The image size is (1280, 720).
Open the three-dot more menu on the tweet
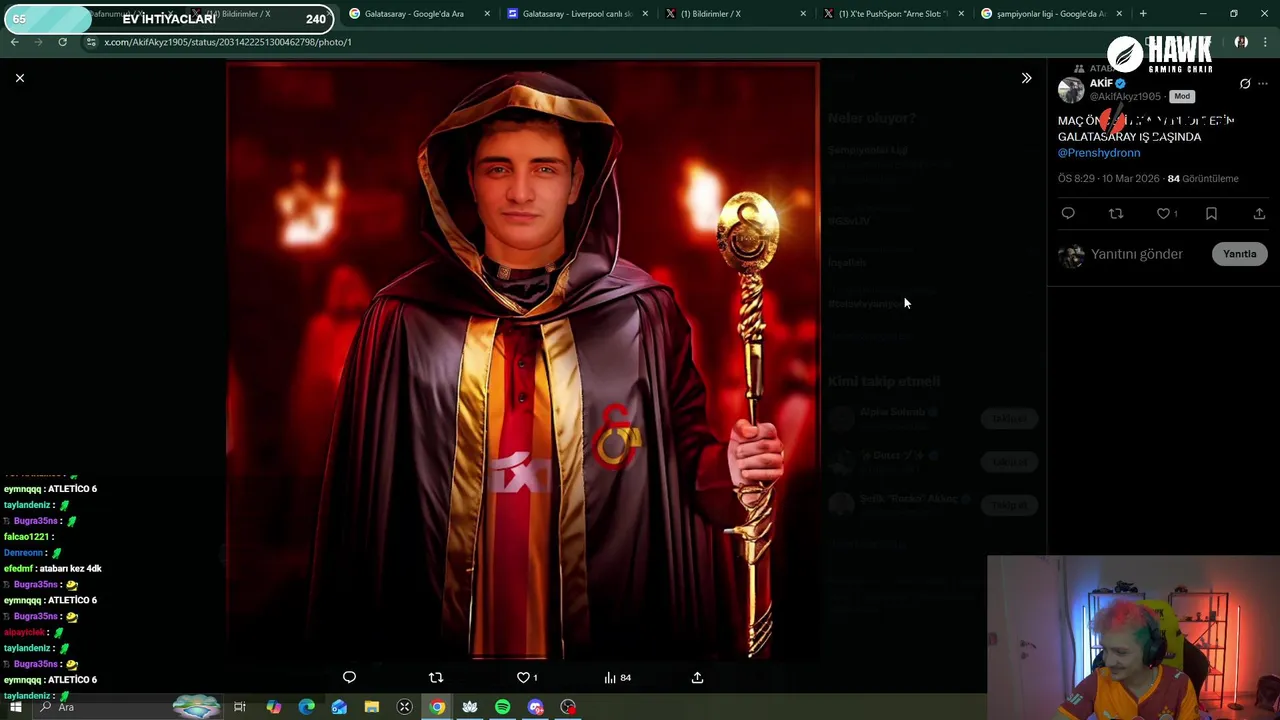tap(1263, 84)
